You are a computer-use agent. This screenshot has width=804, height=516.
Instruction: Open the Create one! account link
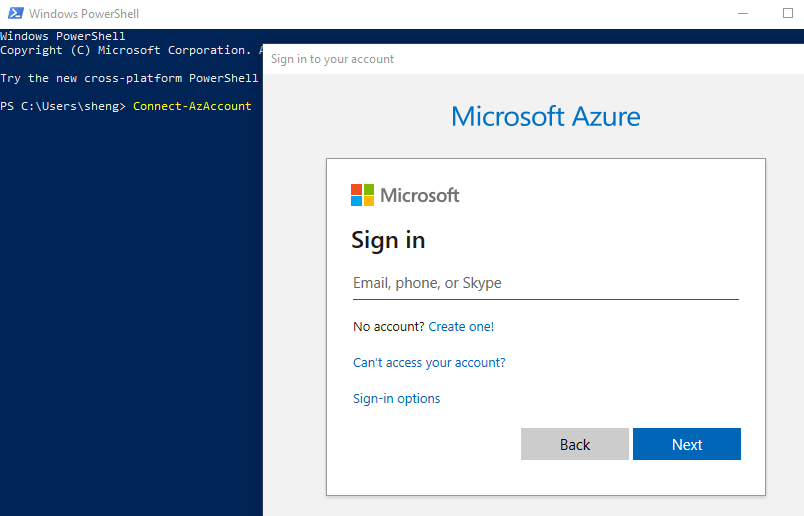click(461, 326)
